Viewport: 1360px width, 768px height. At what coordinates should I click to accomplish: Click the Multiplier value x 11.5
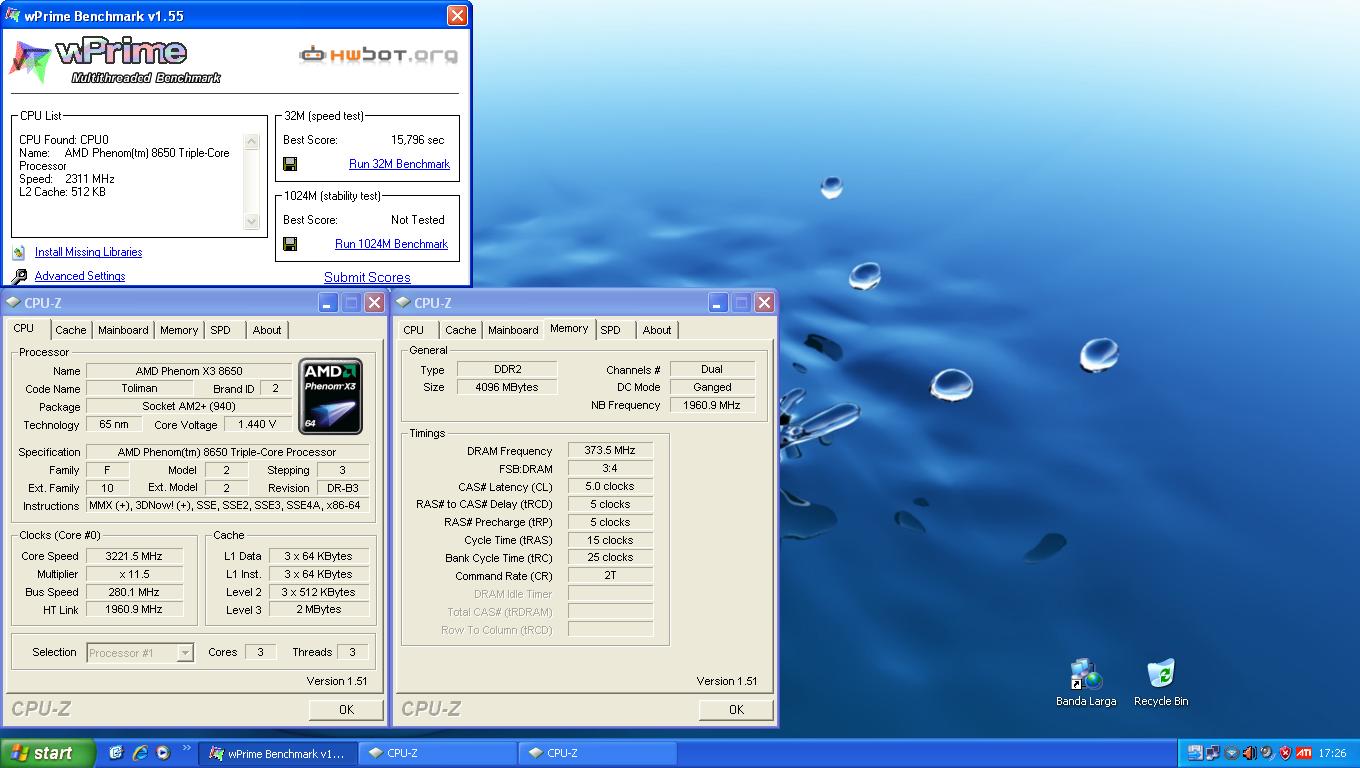pyautogui.click(x=134, y=574)
